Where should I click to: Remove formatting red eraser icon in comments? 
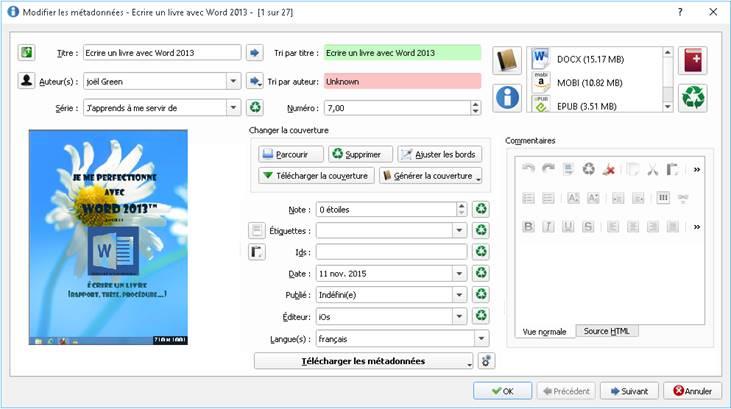[x=608, y=169]
